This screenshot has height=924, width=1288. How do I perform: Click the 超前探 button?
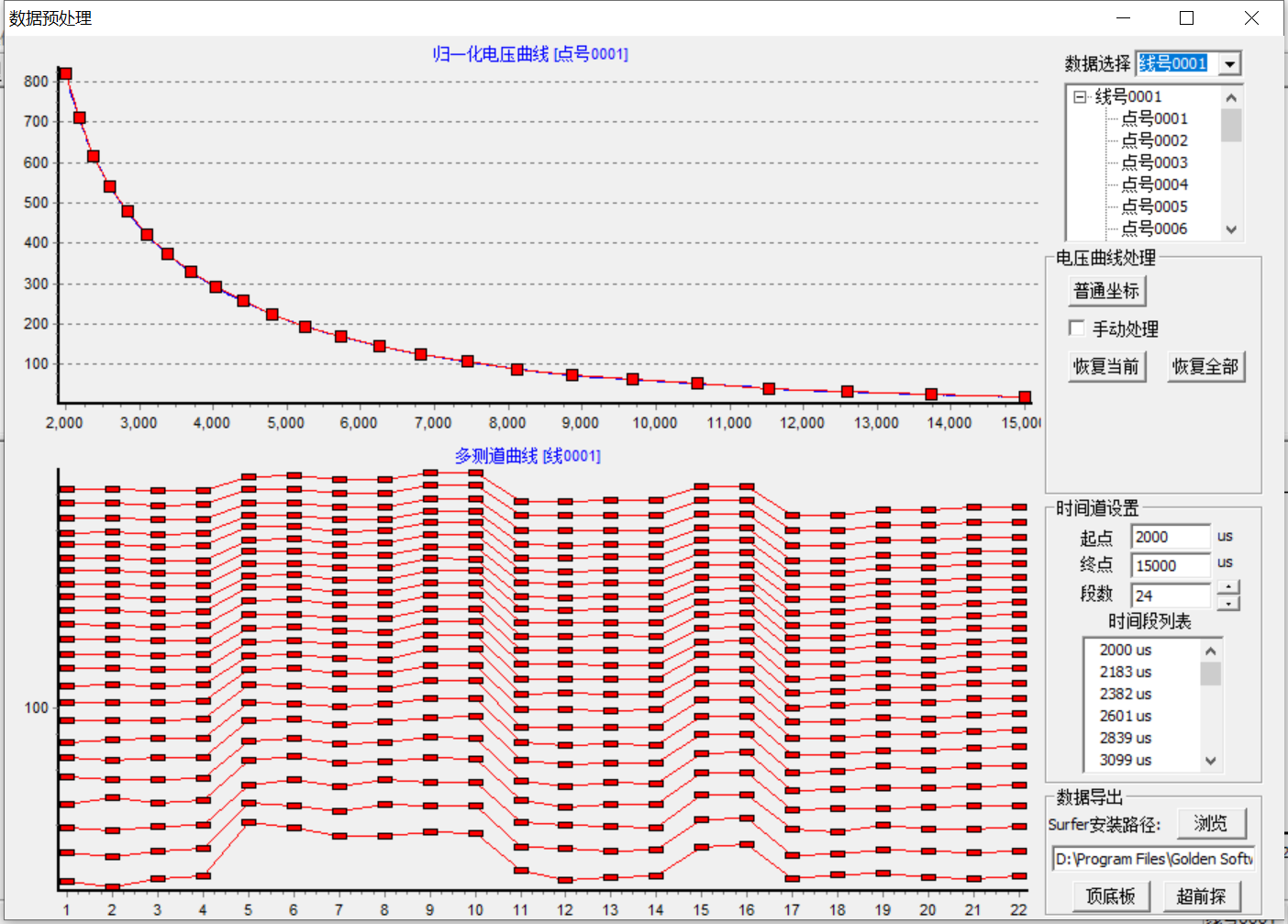[1202, 896]
